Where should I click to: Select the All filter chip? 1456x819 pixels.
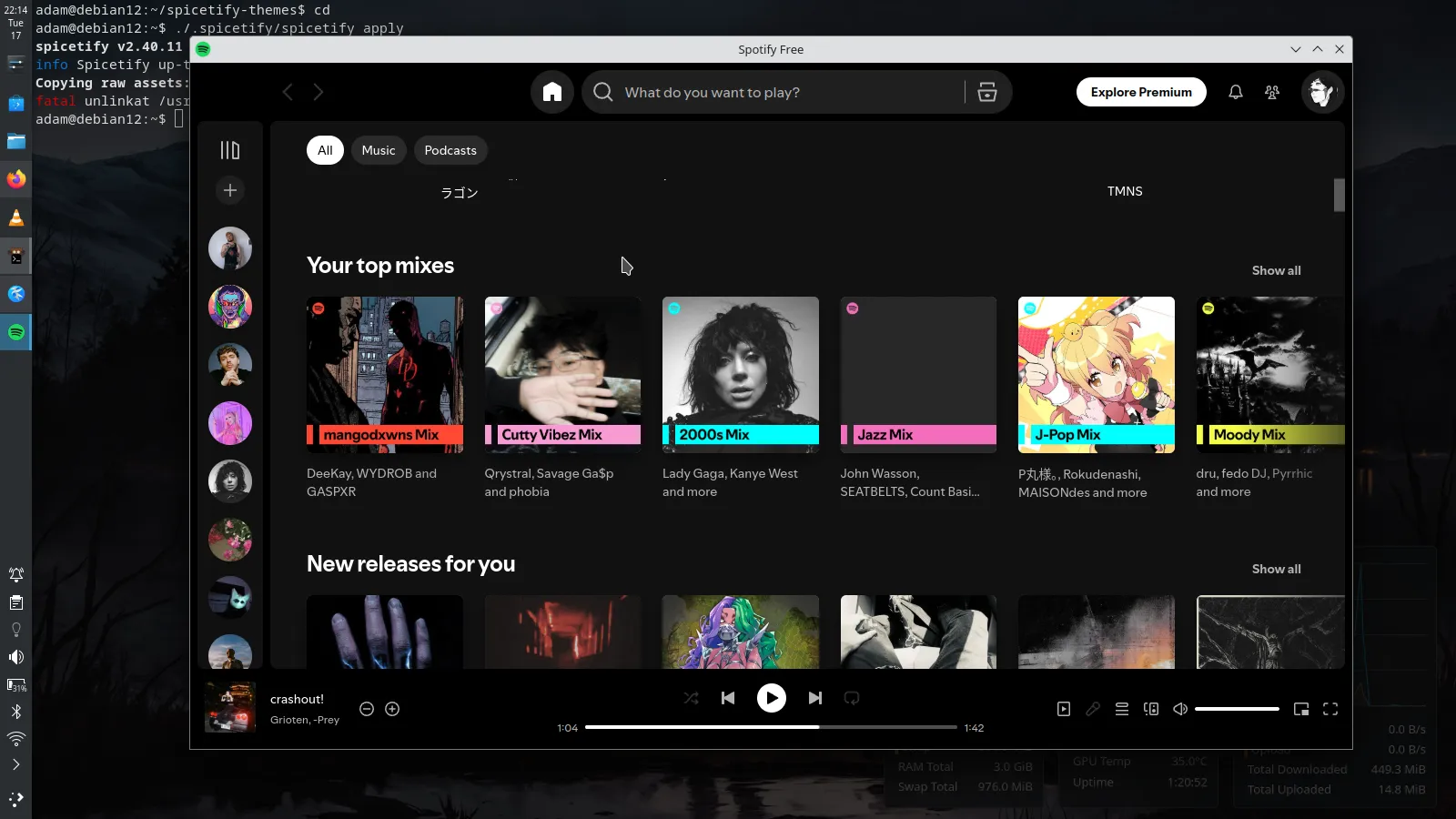[325, 150]
